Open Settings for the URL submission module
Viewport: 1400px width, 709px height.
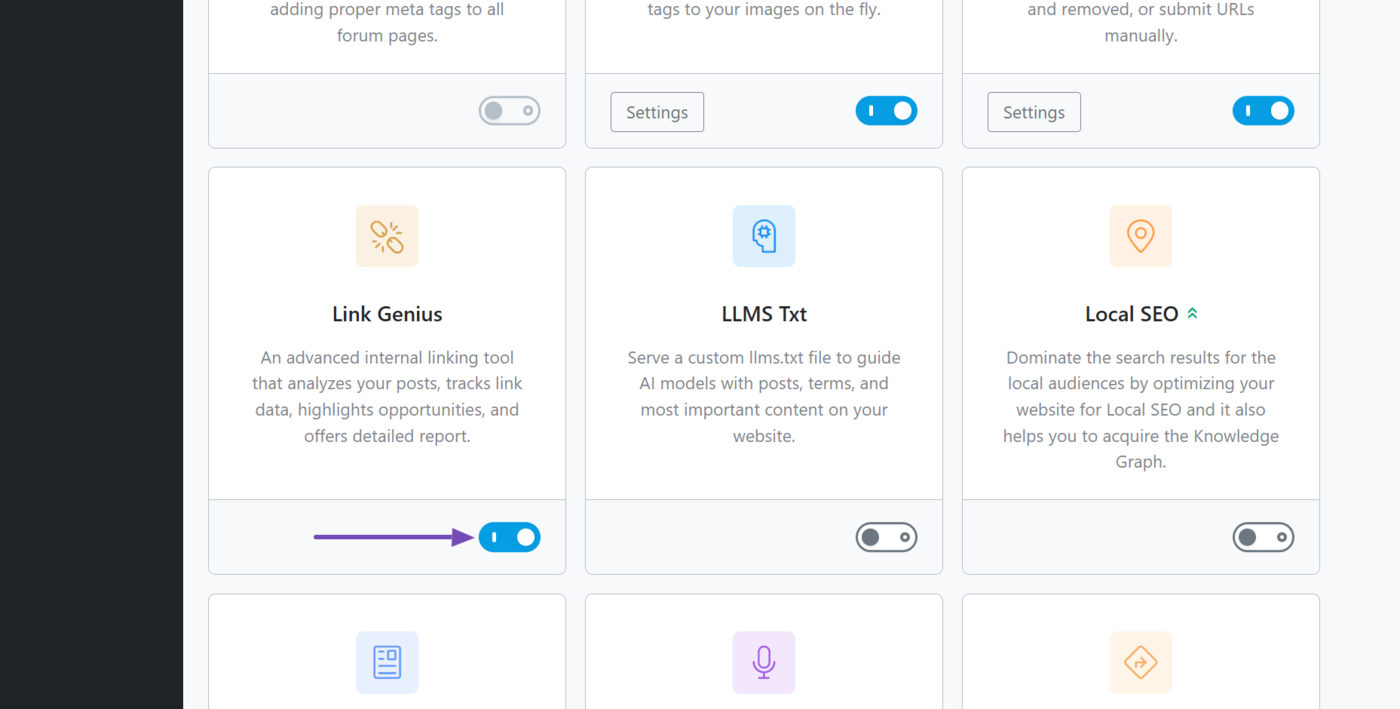point(1034,111)
